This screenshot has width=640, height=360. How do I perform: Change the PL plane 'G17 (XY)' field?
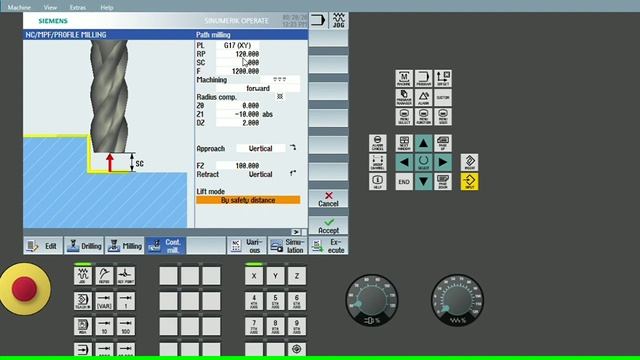coord(238,45)
